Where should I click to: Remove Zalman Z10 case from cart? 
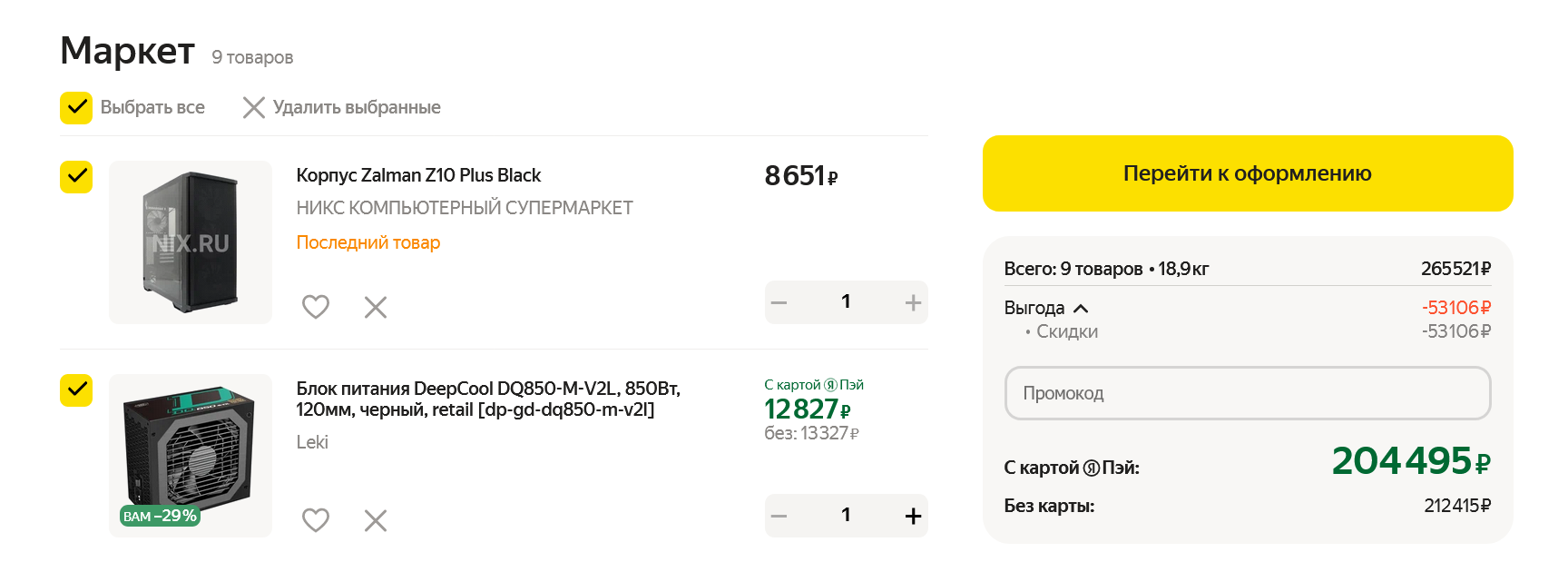tap(376, 307)
